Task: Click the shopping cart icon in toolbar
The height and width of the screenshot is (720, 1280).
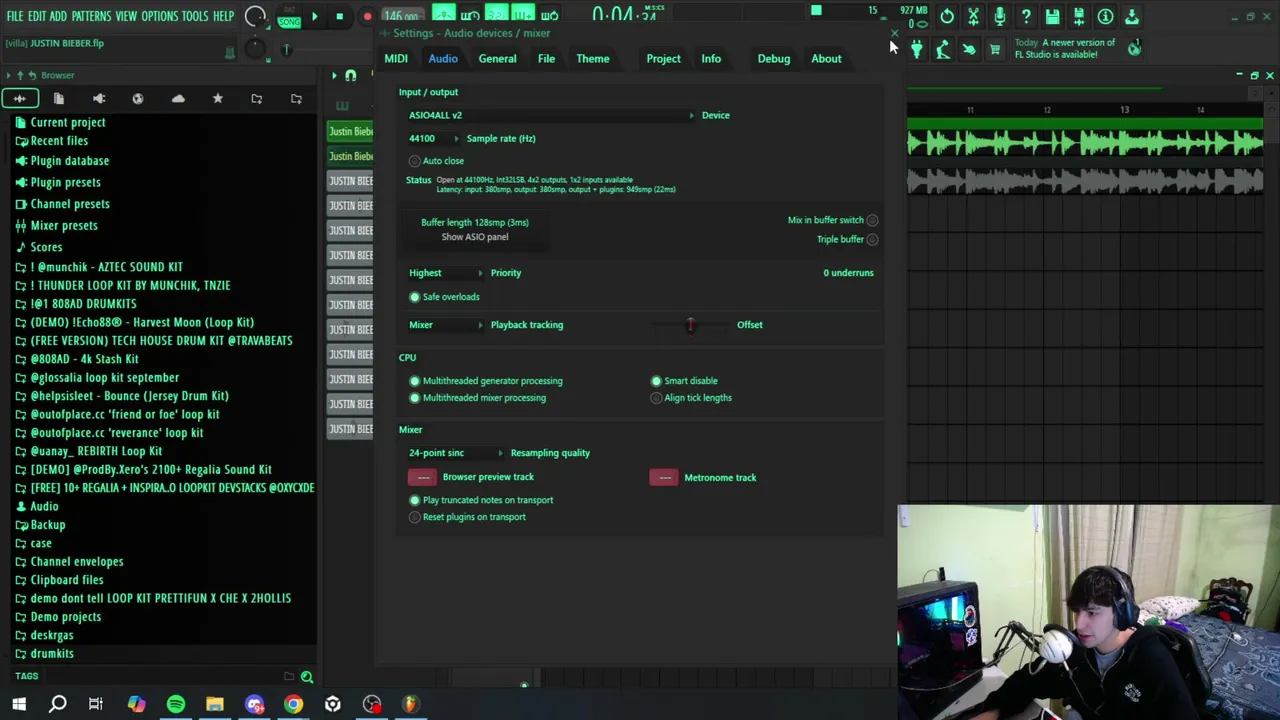Action: 995,49
